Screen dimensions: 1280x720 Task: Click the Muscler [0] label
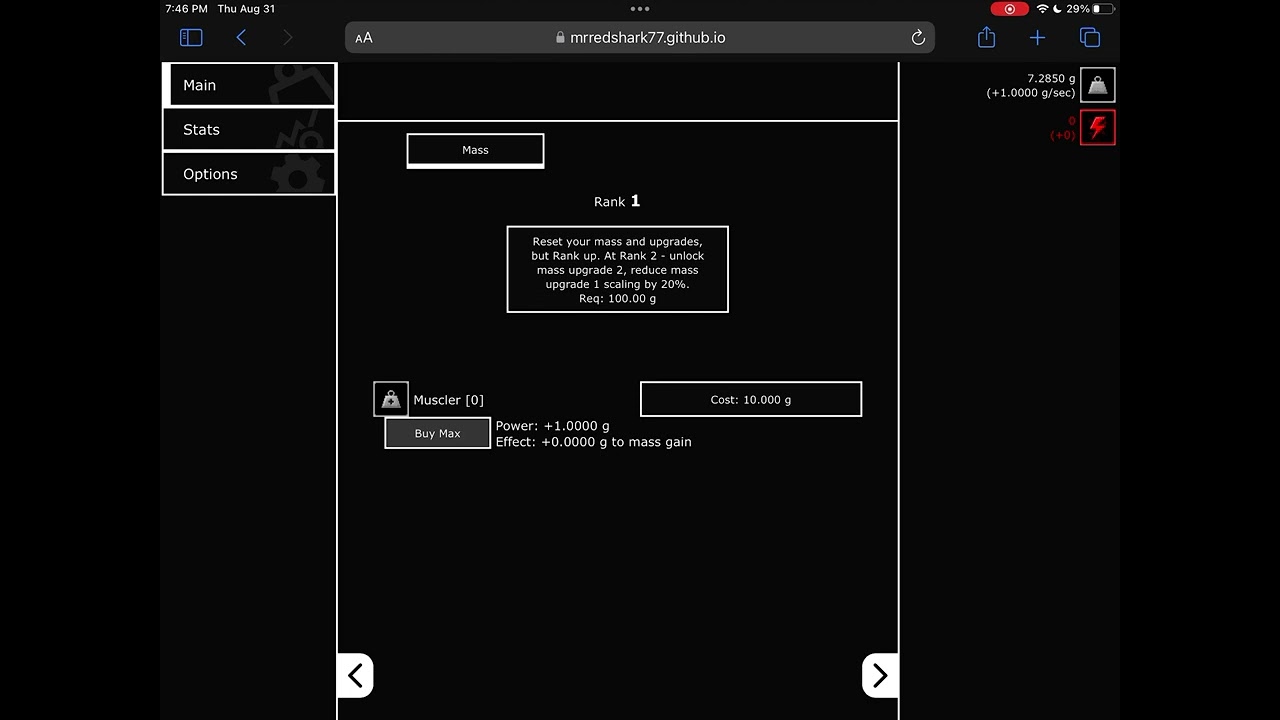448,400
